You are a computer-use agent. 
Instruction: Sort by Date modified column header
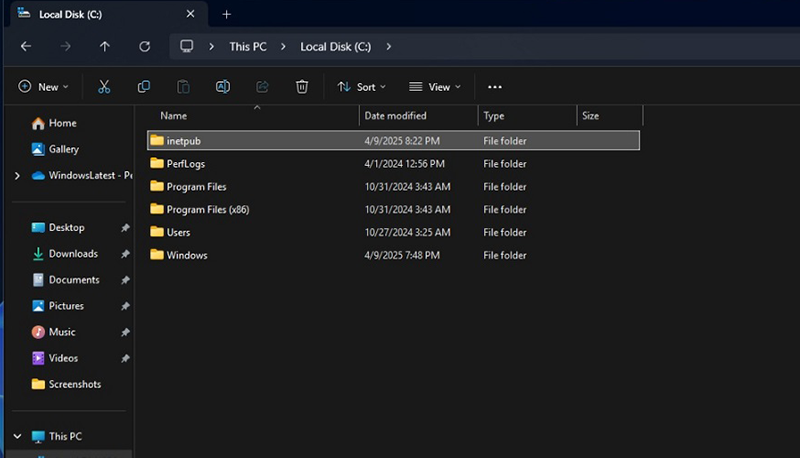coord(395,116)
